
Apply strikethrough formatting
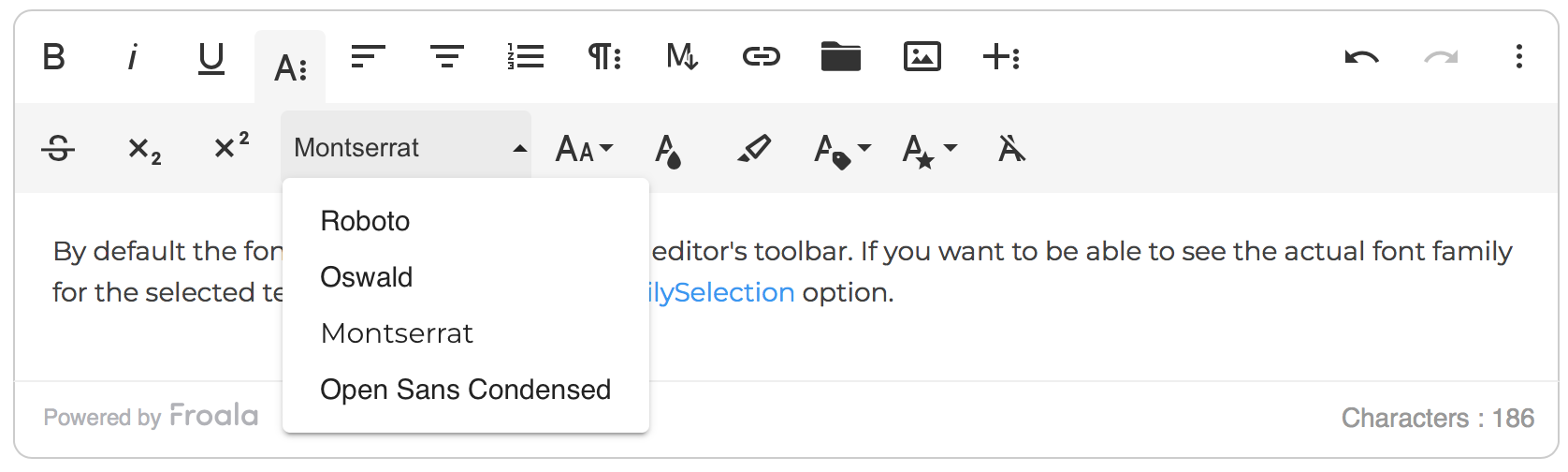pos(58,148)
